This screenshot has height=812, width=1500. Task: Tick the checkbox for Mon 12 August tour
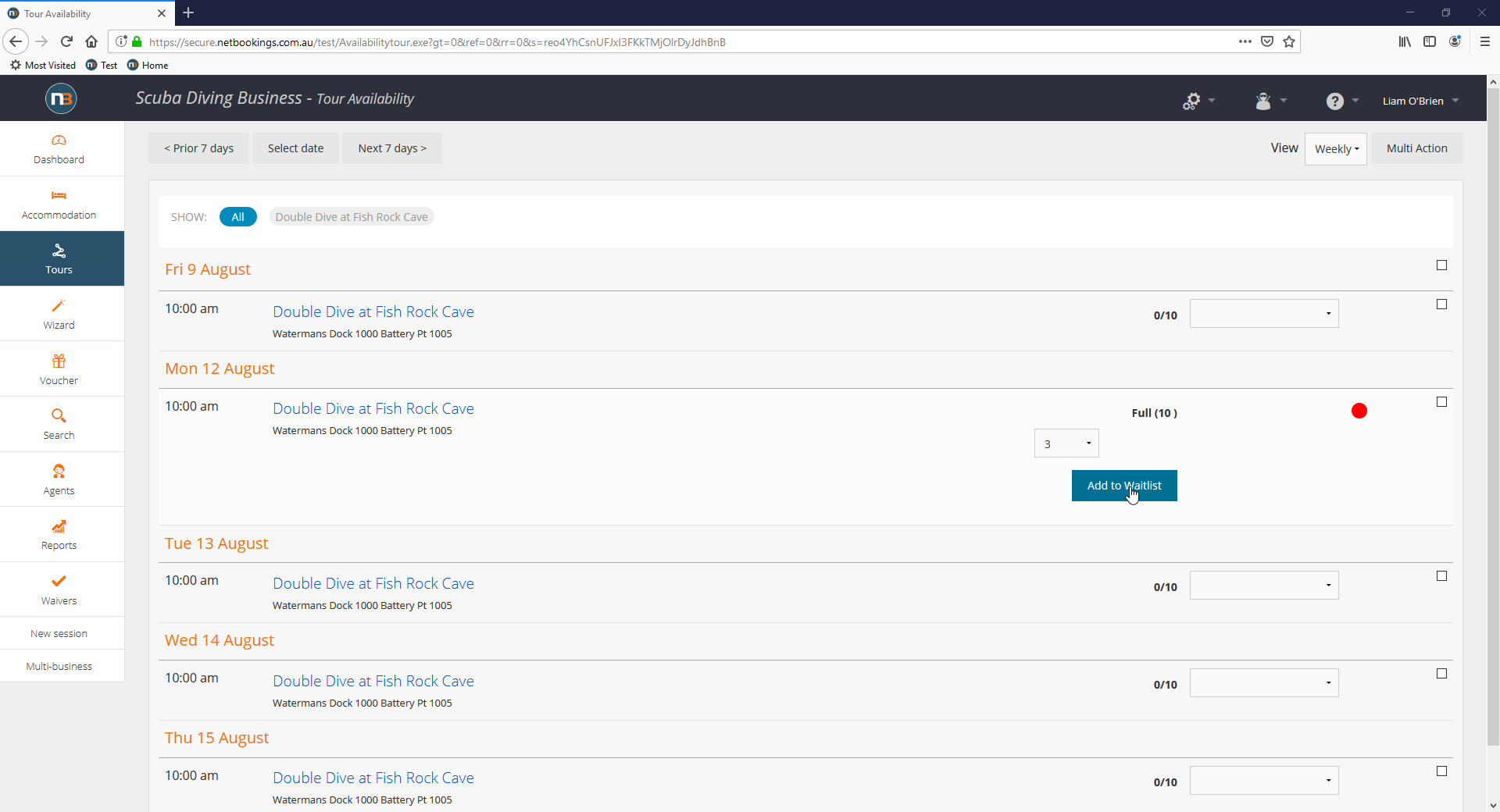tap(1442, 402)
